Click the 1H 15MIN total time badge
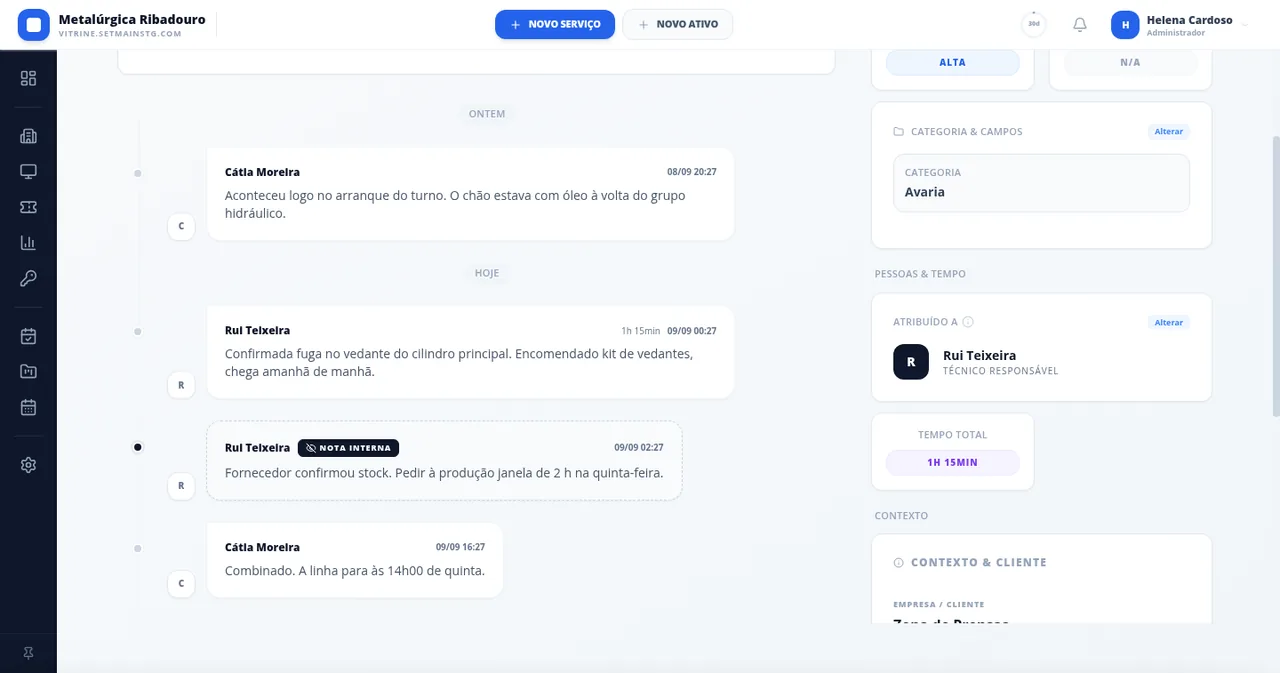 [x=953, y=463]
